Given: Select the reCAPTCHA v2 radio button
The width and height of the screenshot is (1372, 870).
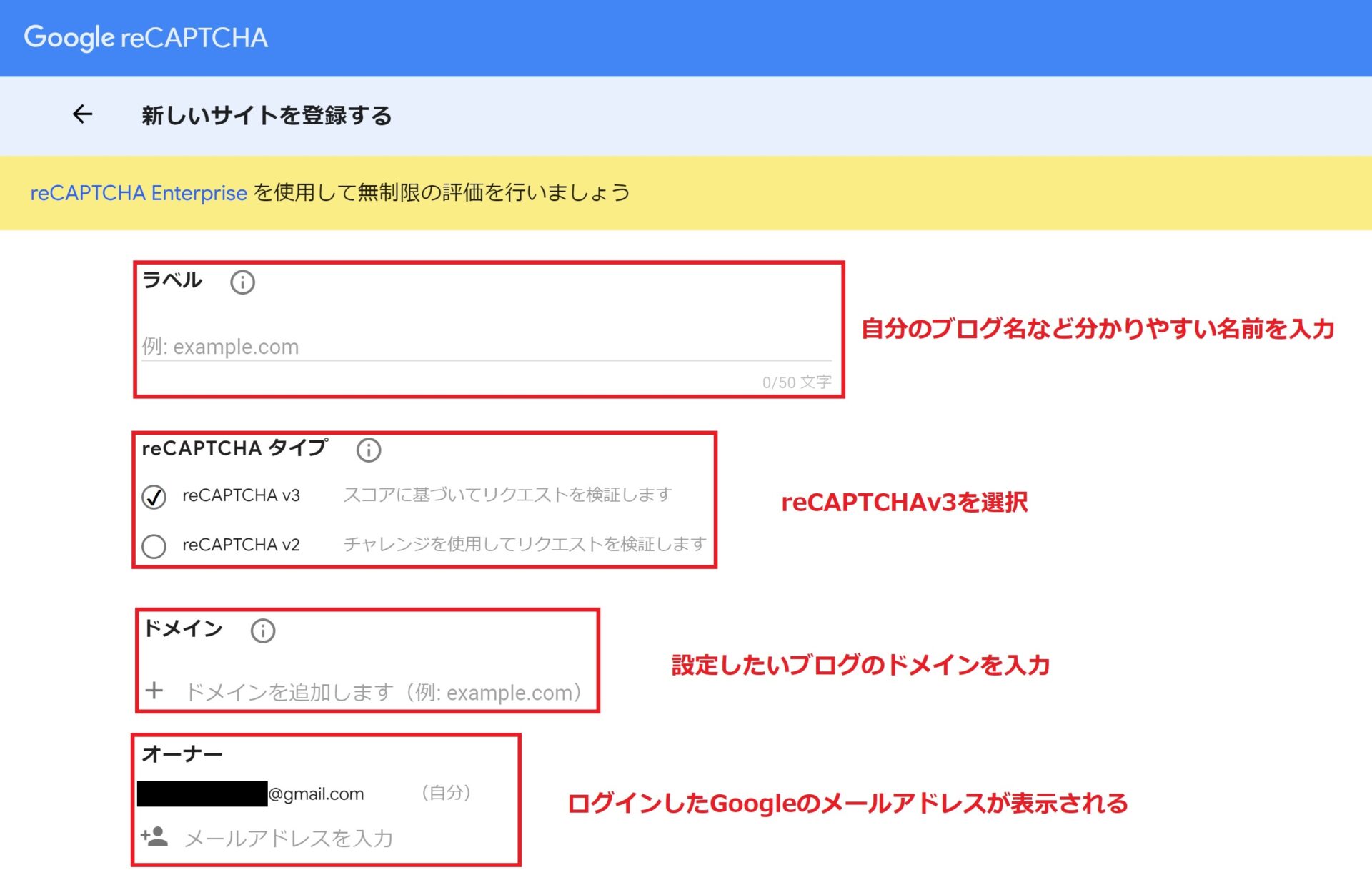Looking at the screenshot, I should (x=154, y=546).
